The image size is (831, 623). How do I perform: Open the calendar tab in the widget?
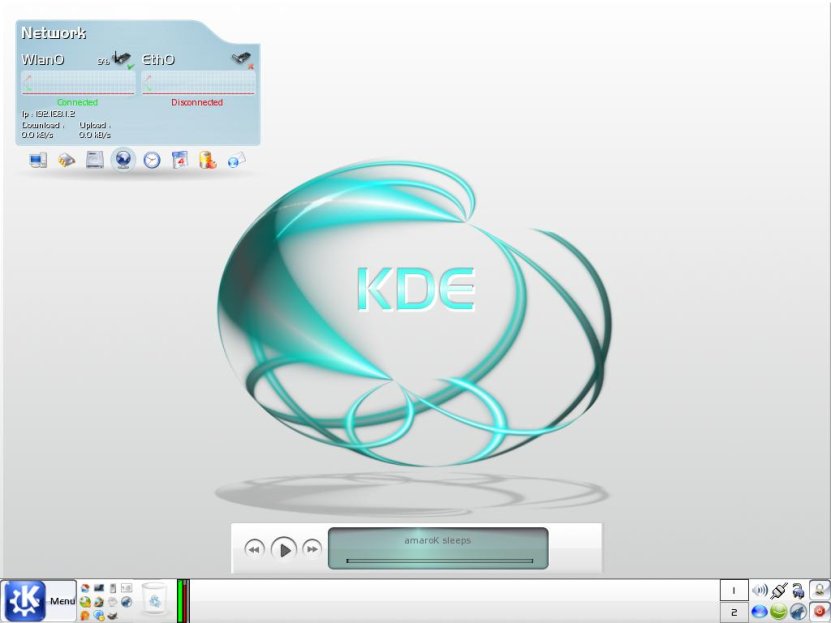pyautogui.click(x=180, y=160)
